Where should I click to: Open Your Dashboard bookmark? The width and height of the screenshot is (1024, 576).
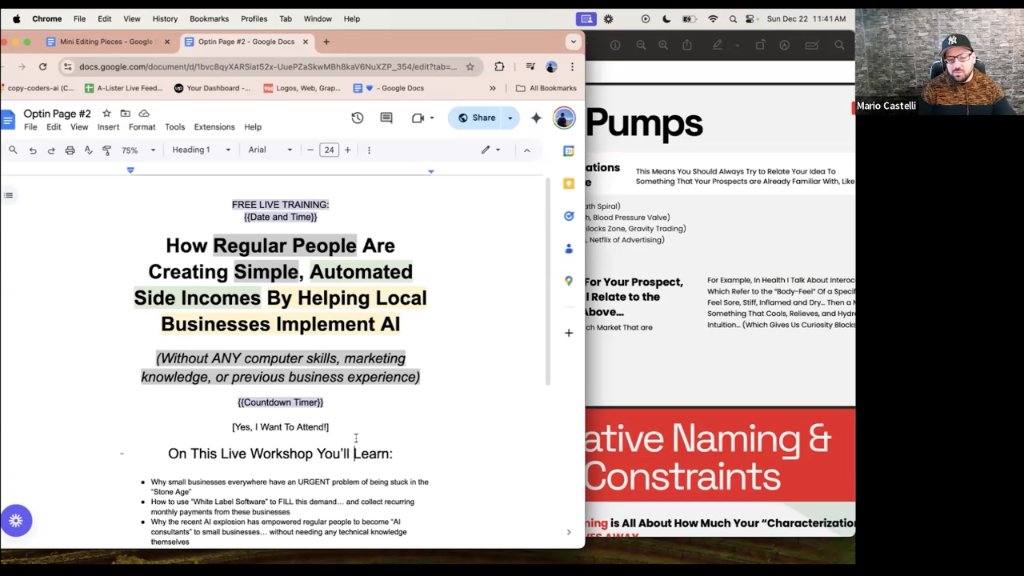[x=212, y=88]
